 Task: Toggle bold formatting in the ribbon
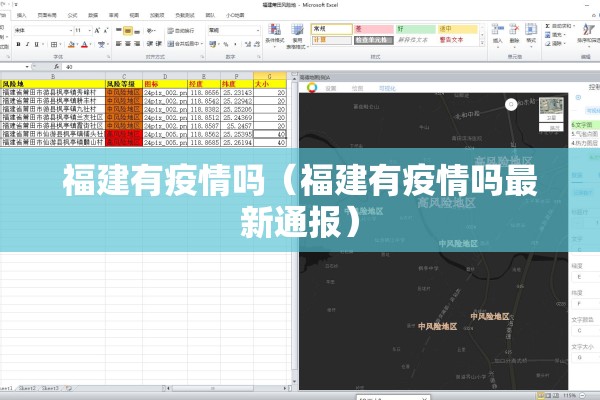point(18,44)
